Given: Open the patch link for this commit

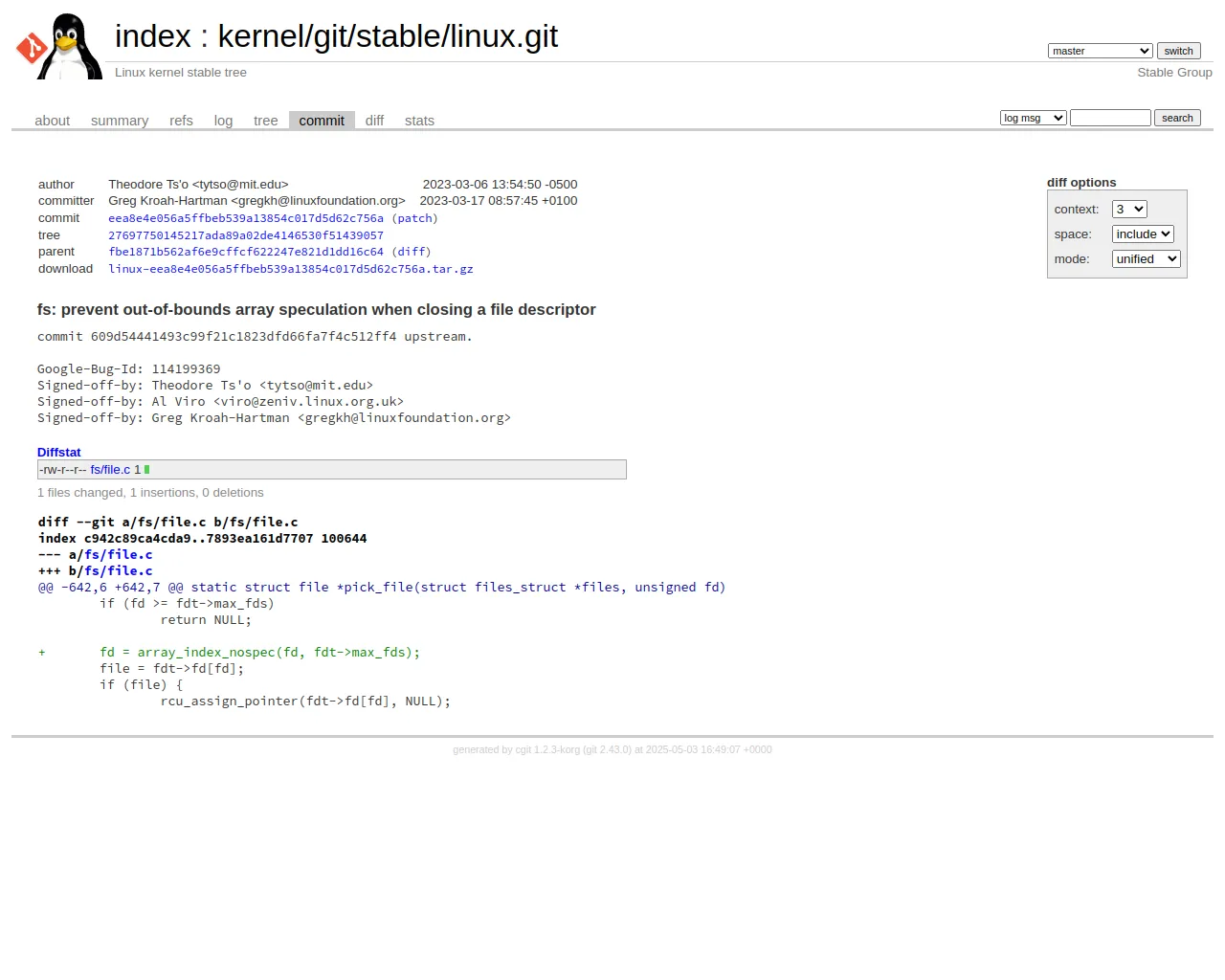Looking at the screenshot, I should pos(414,218).
